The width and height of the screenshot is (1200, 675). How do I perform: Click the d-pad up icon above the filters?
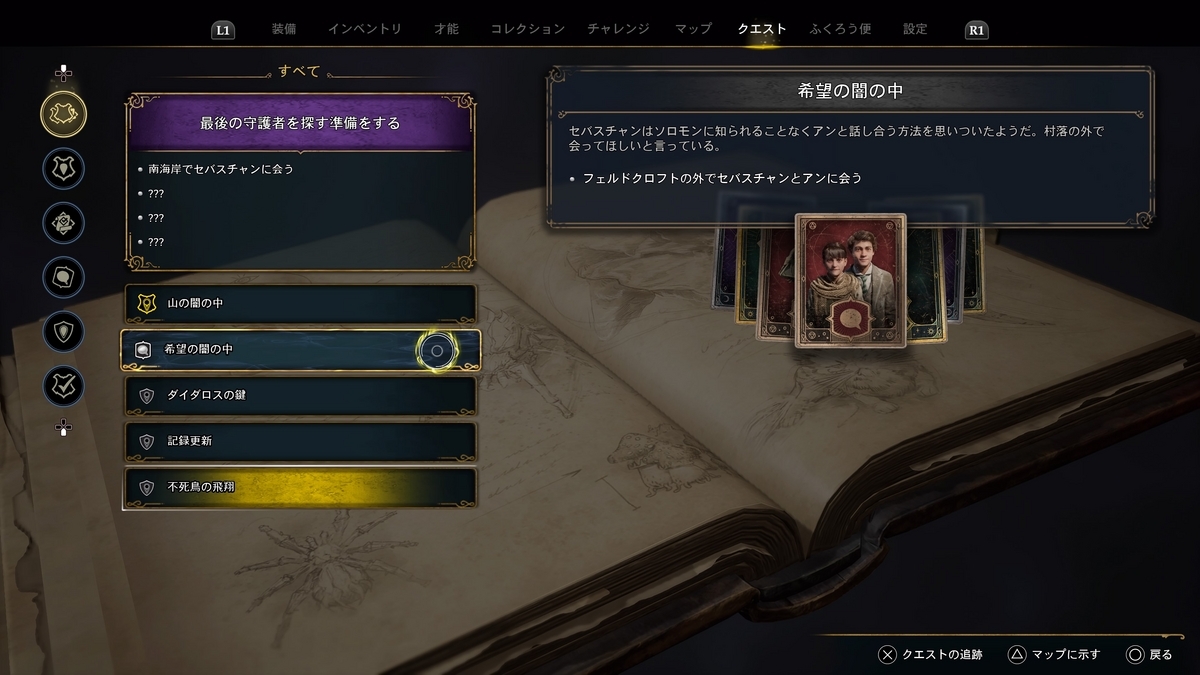pyautogui.click(x=63, y=73)
